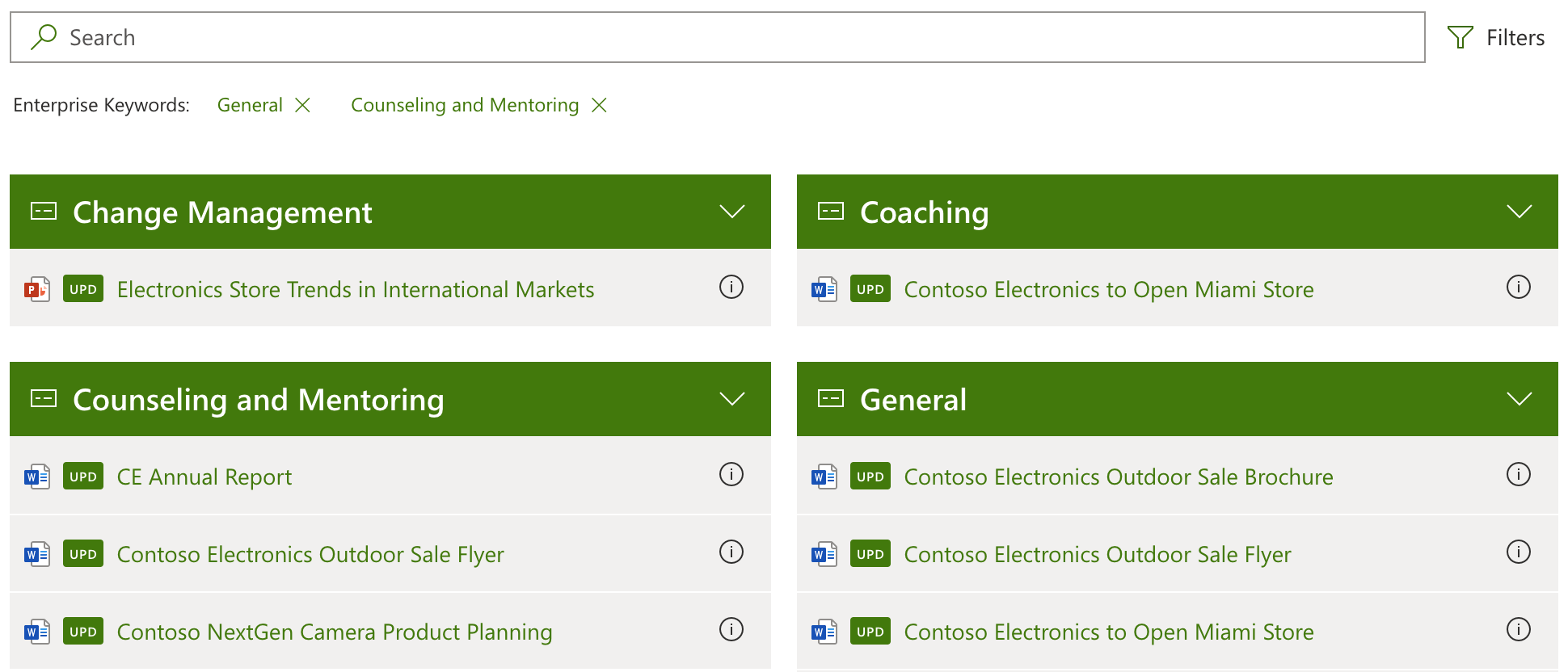Collapse the General section chevron
This screenshot has width=1568, height=672.
tap(1520, 399)
